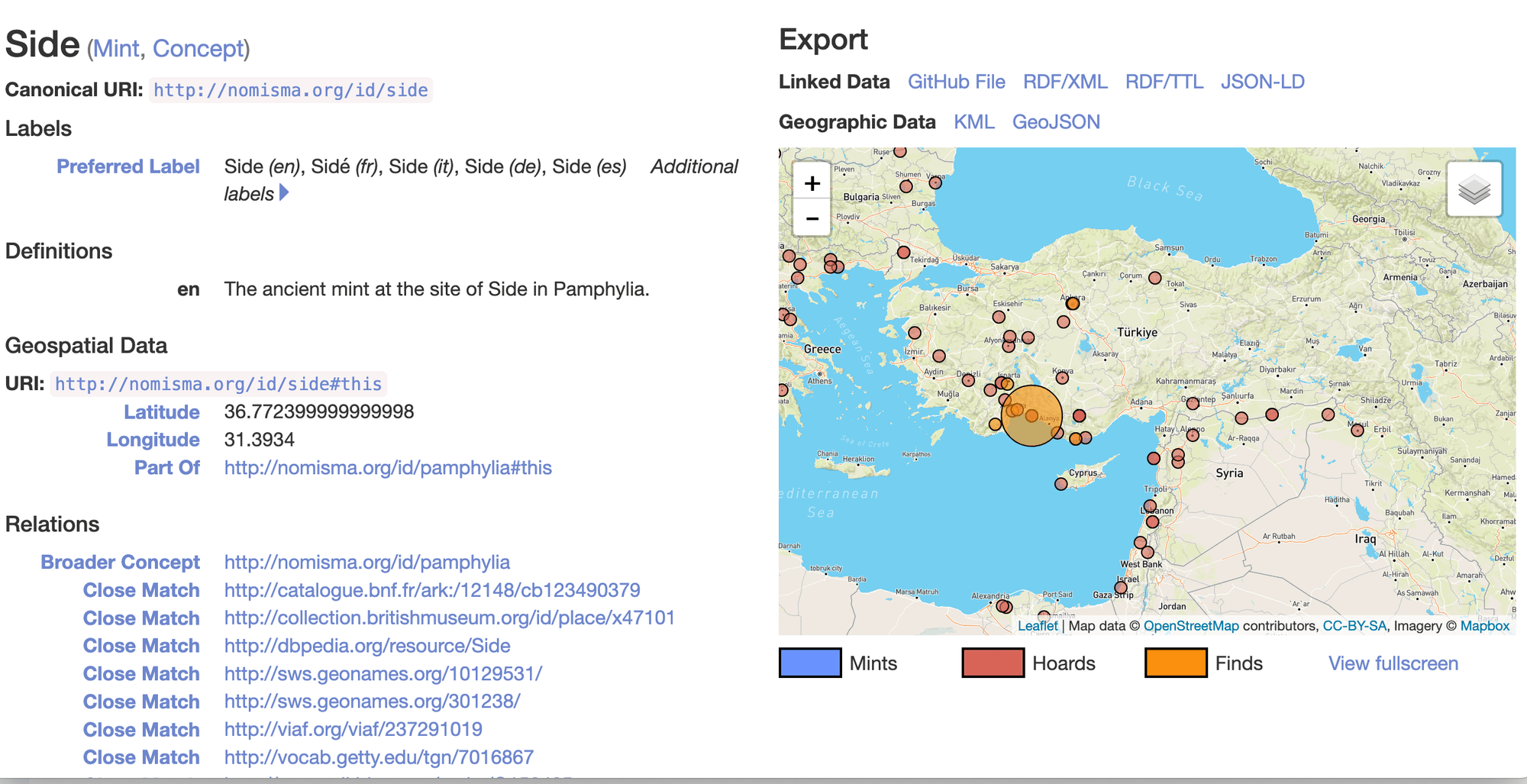Screen dimensions: 1527x784
Task: Open the geonames 10129531 link
Action: 383,674
